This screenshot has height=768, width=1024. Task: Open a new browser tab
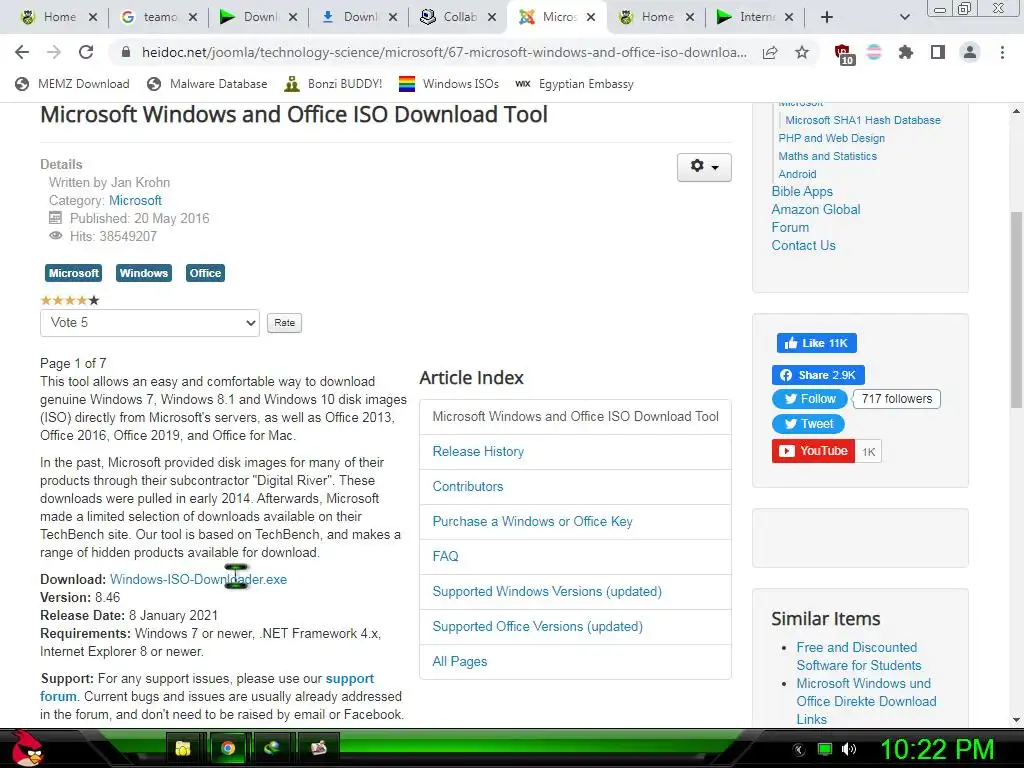(x=827, y=17)
